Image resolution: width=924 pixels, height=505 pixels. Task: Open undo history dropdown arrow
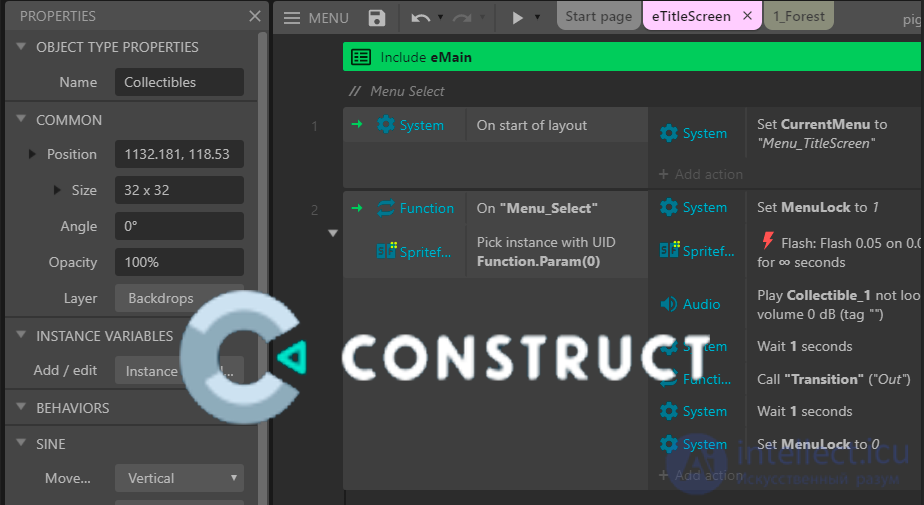(440, 17)
